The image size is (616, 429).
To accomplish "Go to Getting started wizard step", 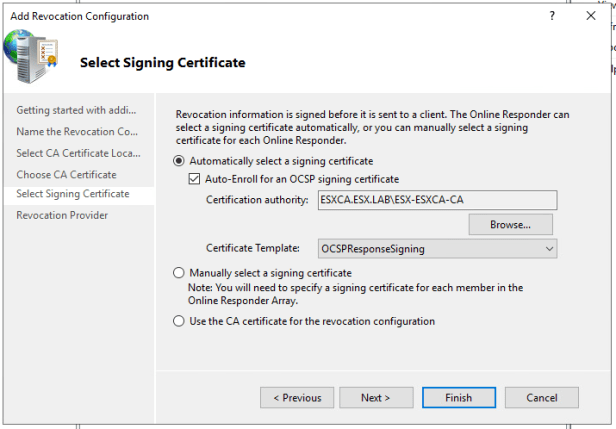I will 76,110.
